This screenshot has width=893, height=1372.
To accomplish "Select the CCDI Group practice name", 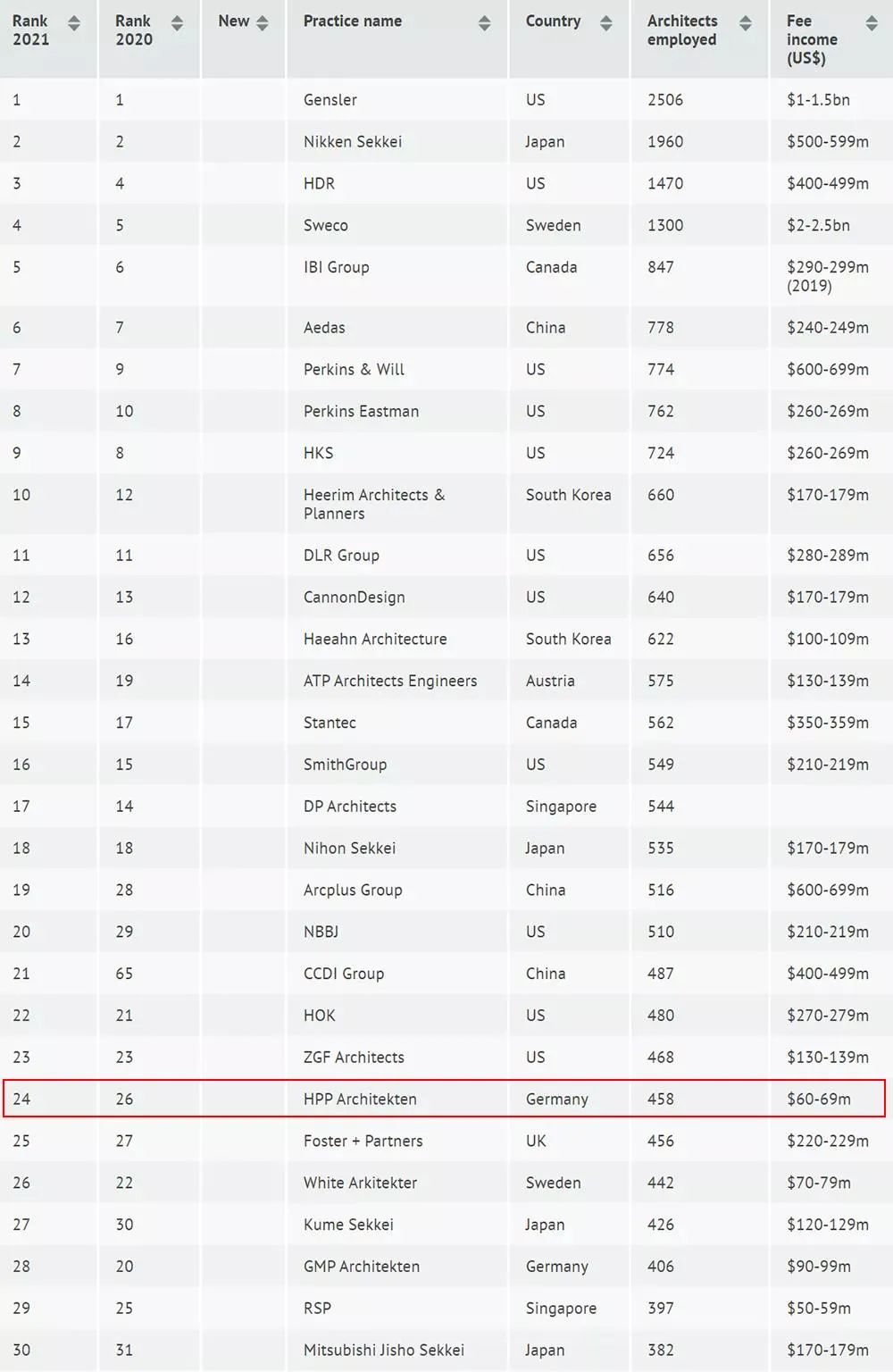I will 343,974.
